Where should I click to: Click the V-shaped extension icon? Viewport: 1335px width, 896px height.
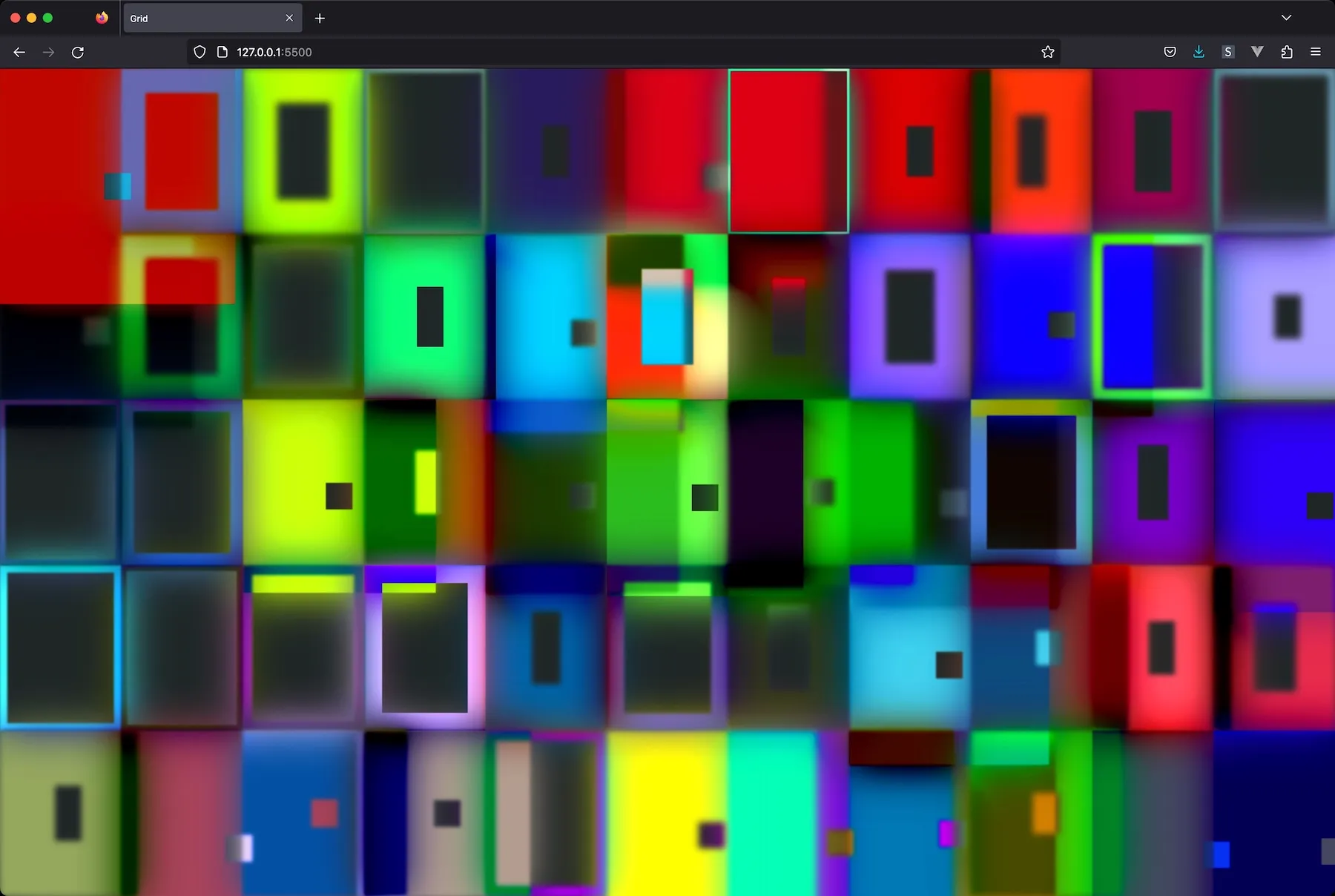pyautogui.click(x=1257, y=52)
